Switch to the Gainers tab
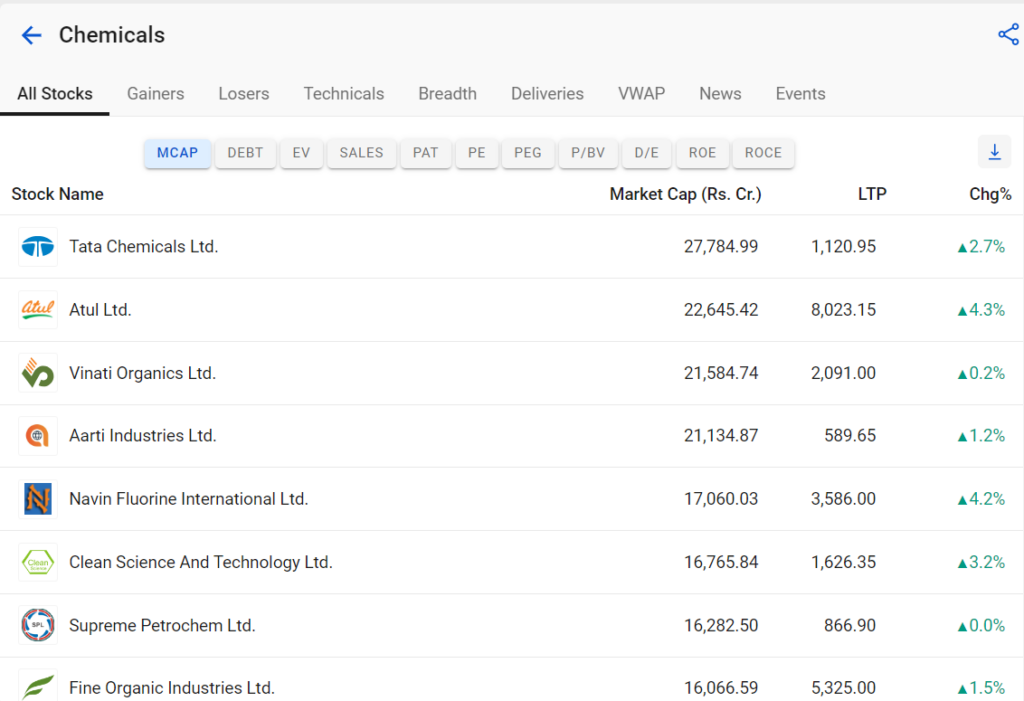The height and width of the screenshot is (701, 1024). [x=155, y=94]
